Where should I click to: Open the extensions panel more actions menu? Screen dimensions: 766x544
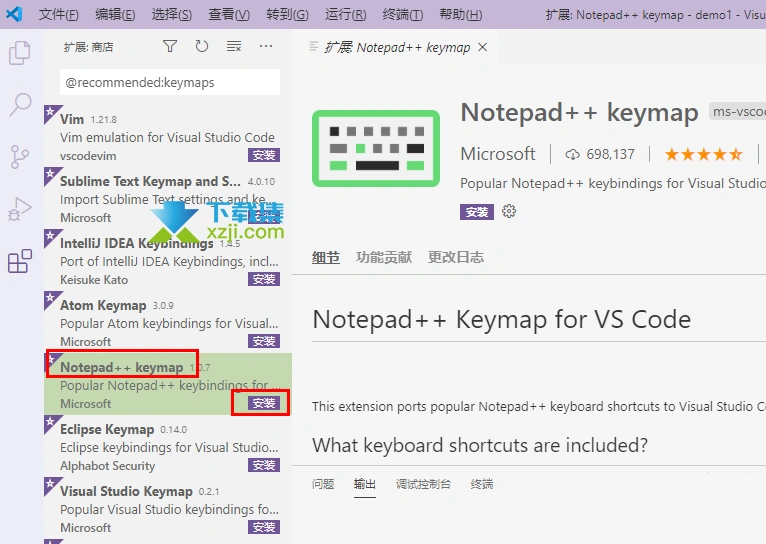point(266,46)
